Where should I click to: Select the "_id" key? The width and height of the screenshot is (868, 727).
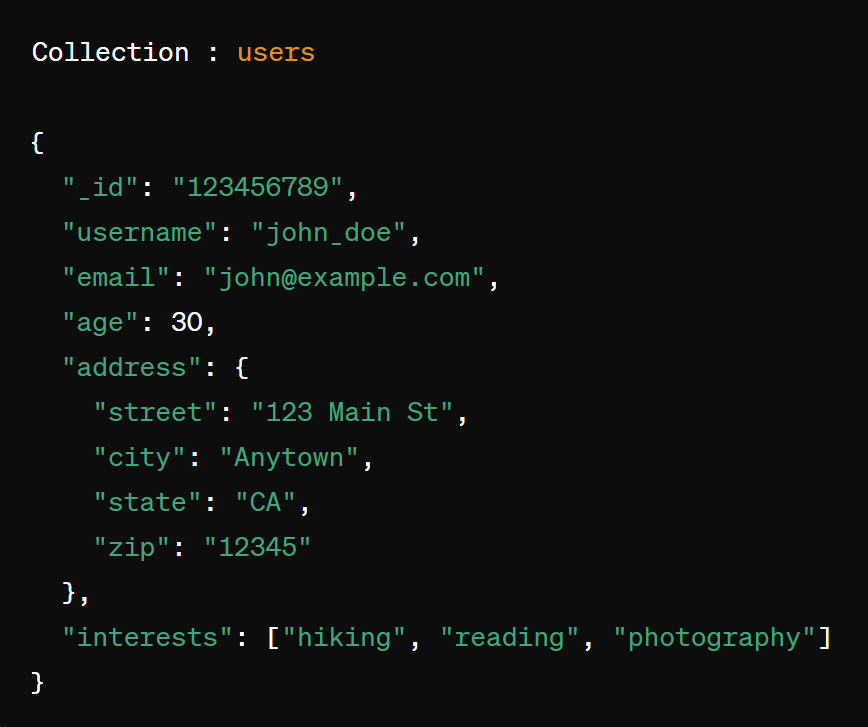click(100, 187)
